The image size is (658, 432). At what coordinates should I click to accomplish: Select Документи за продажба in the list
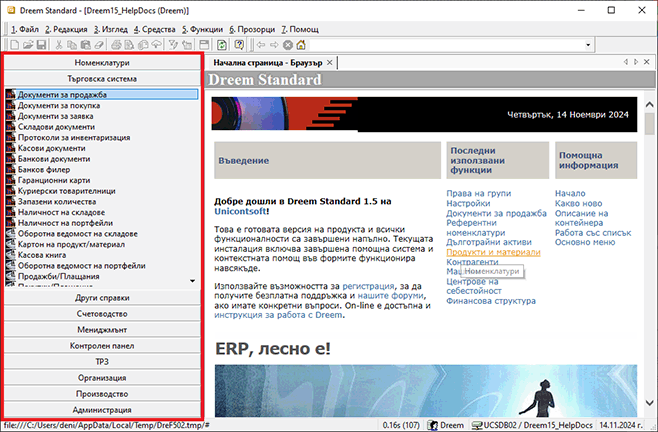click(x=102, y=94)
